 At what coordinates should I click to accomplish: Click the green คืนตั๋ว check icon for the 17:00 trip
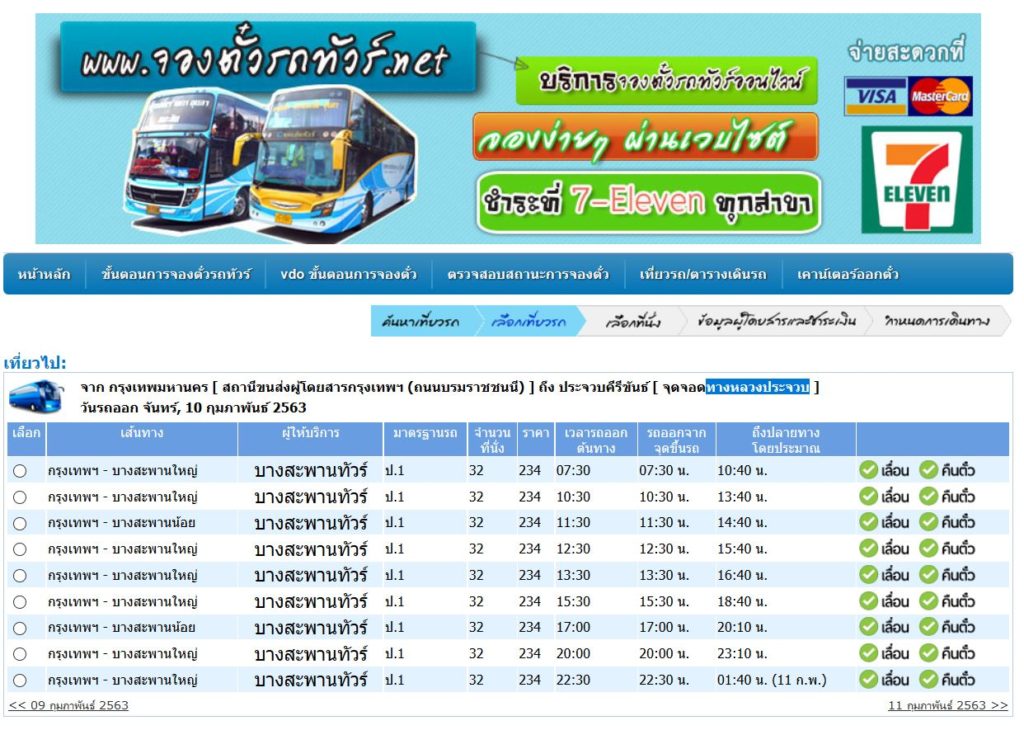[x=929, y=628]
